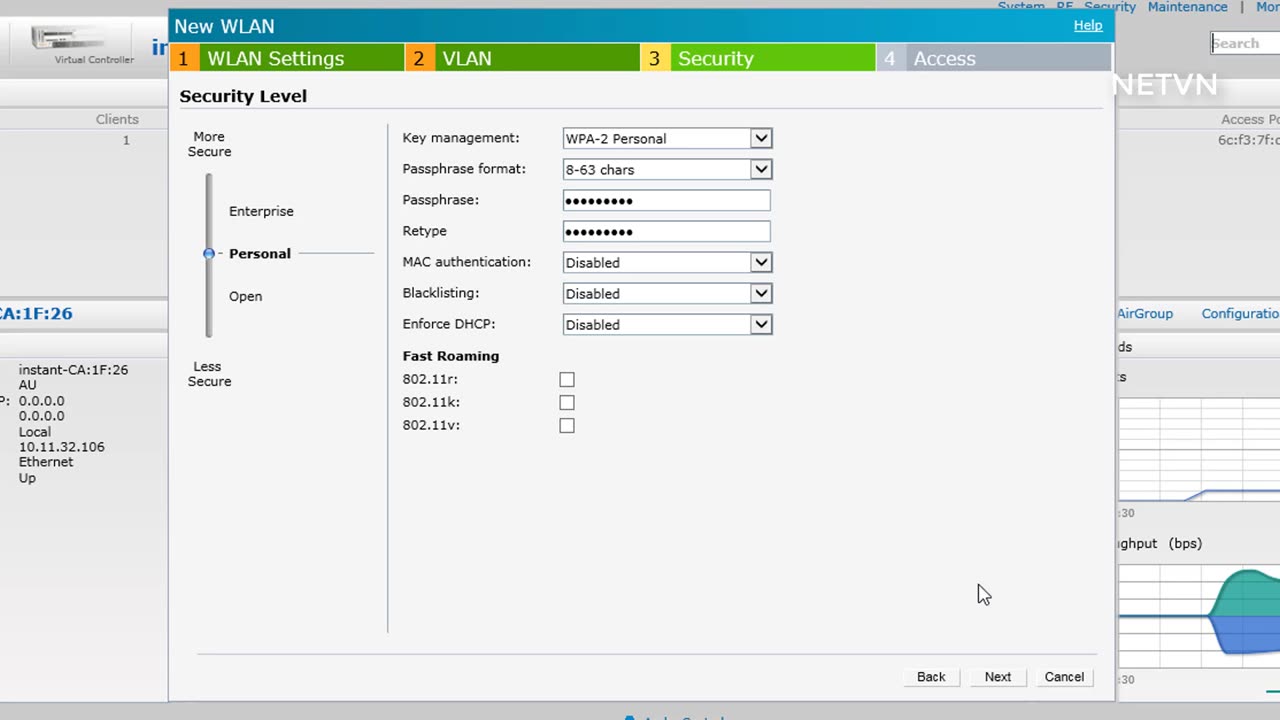Click the Passphrase input field
This screenshot has height=720, width=1280.
(667, 201)
